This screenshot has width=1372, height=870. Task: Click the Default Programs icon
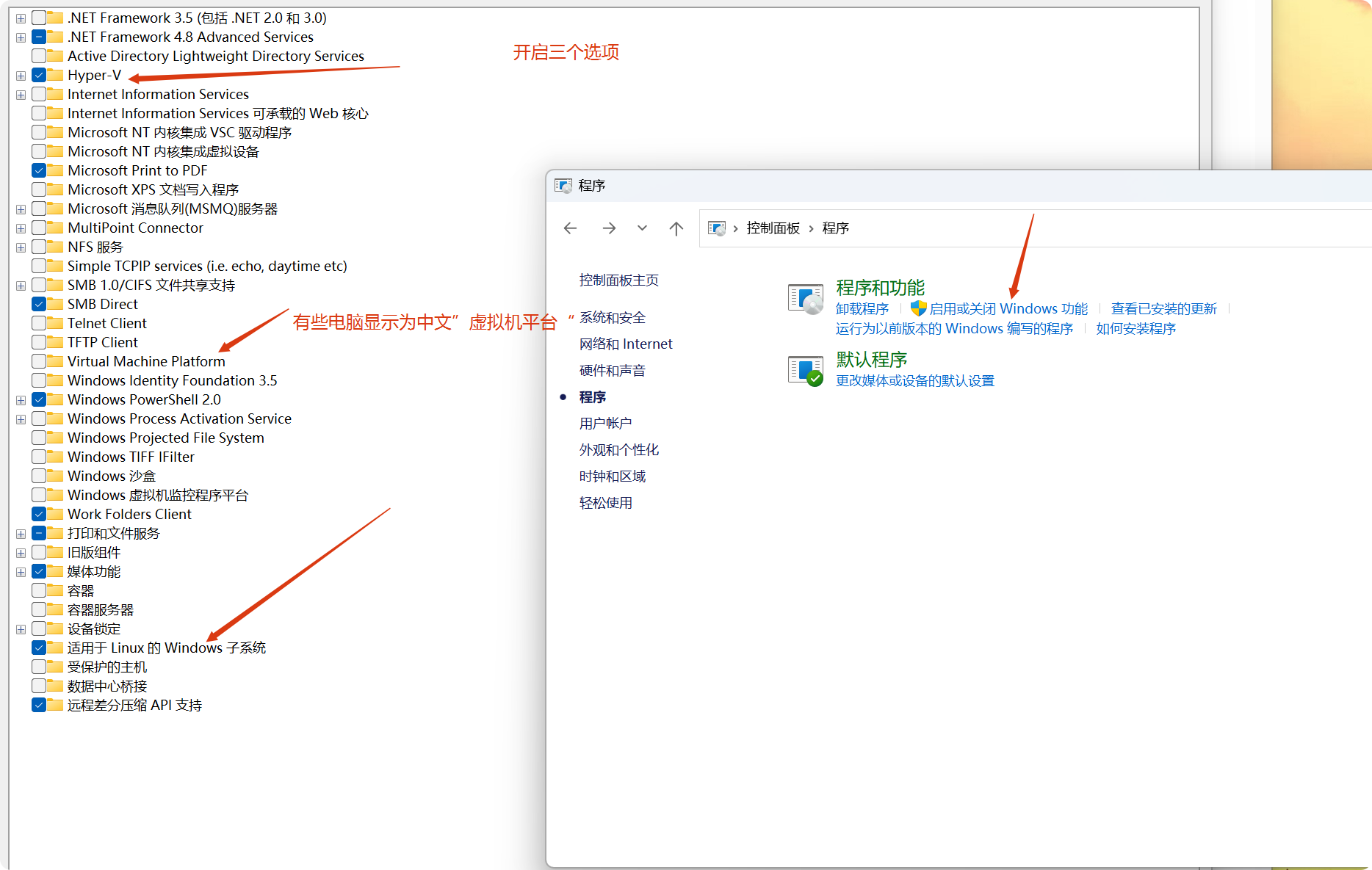tap(806, 371)
